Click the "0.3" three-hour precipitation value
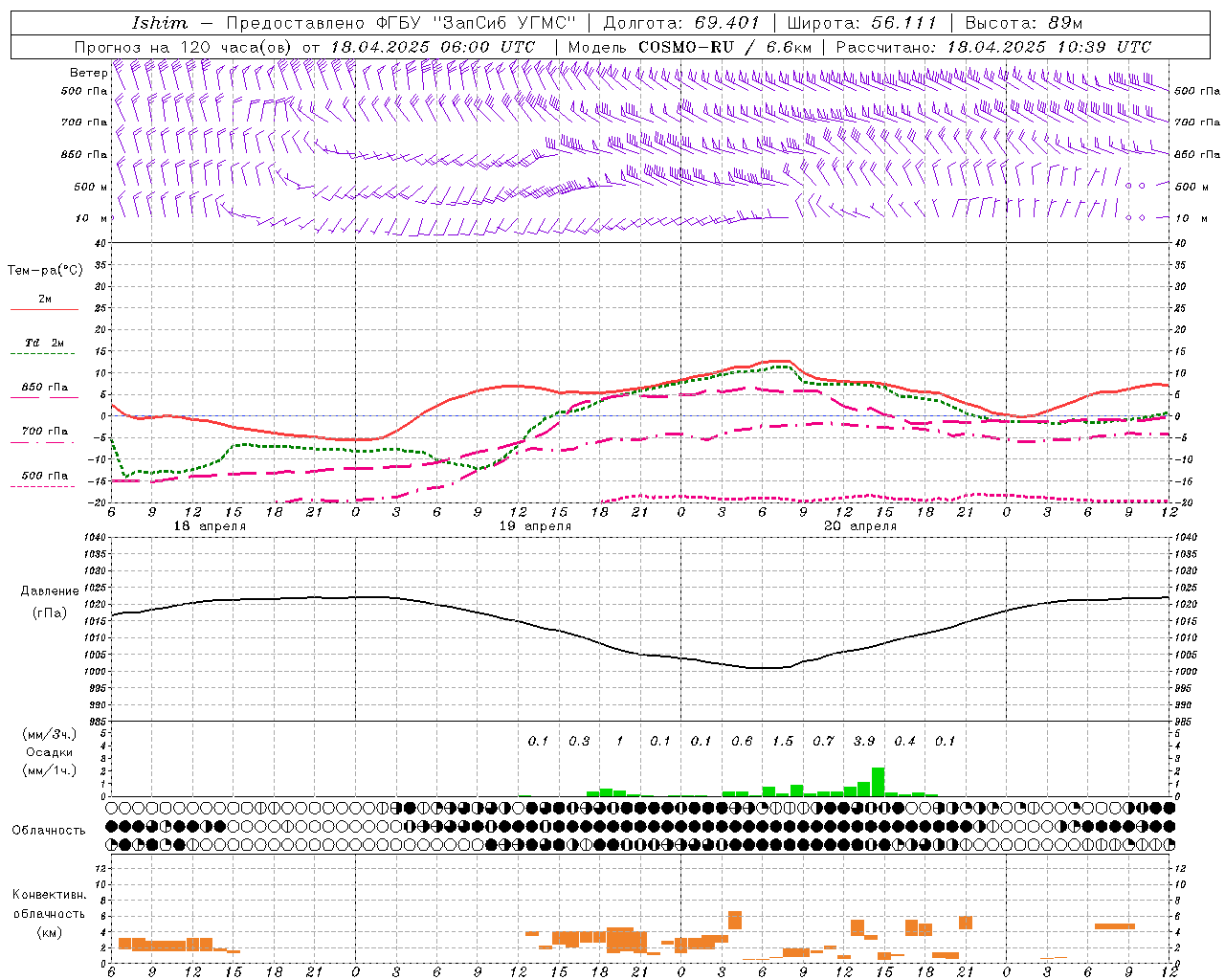Image resolution: width=1225 pixels, height=980 pixels. pyautogui.click(x=579, y=741)
